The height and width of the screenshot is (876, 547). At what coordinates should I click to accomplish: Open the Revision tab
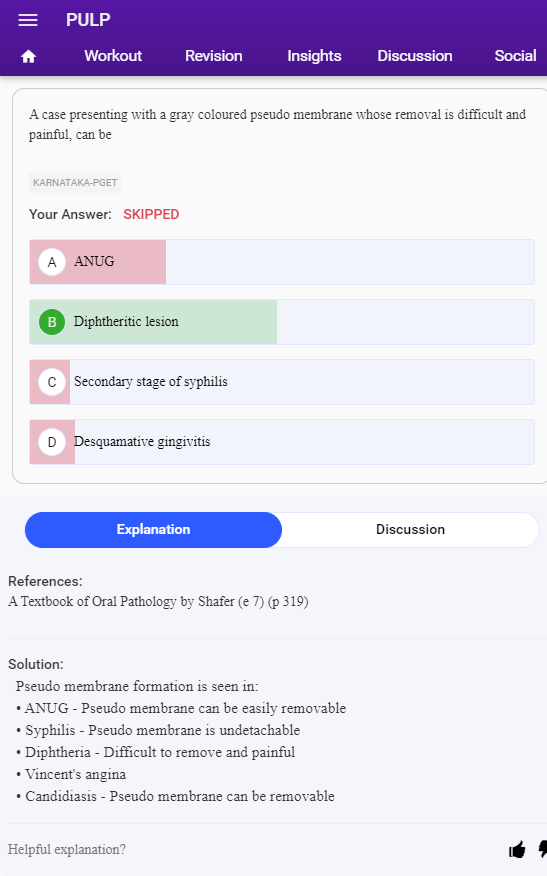(x=213, y=56)
